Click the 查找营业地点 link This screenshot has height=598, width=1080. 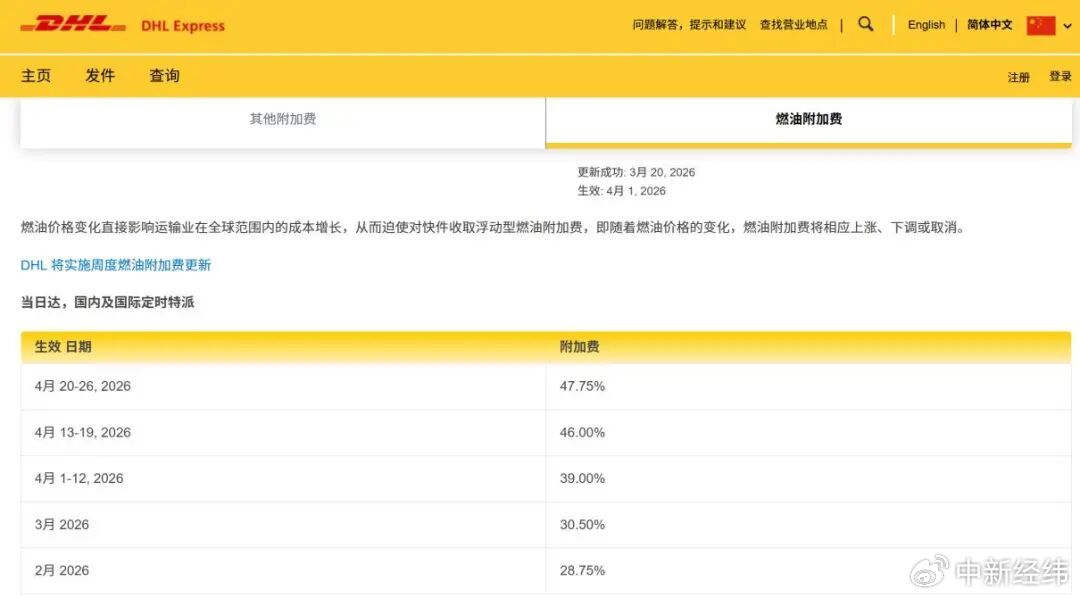[793, 25]
